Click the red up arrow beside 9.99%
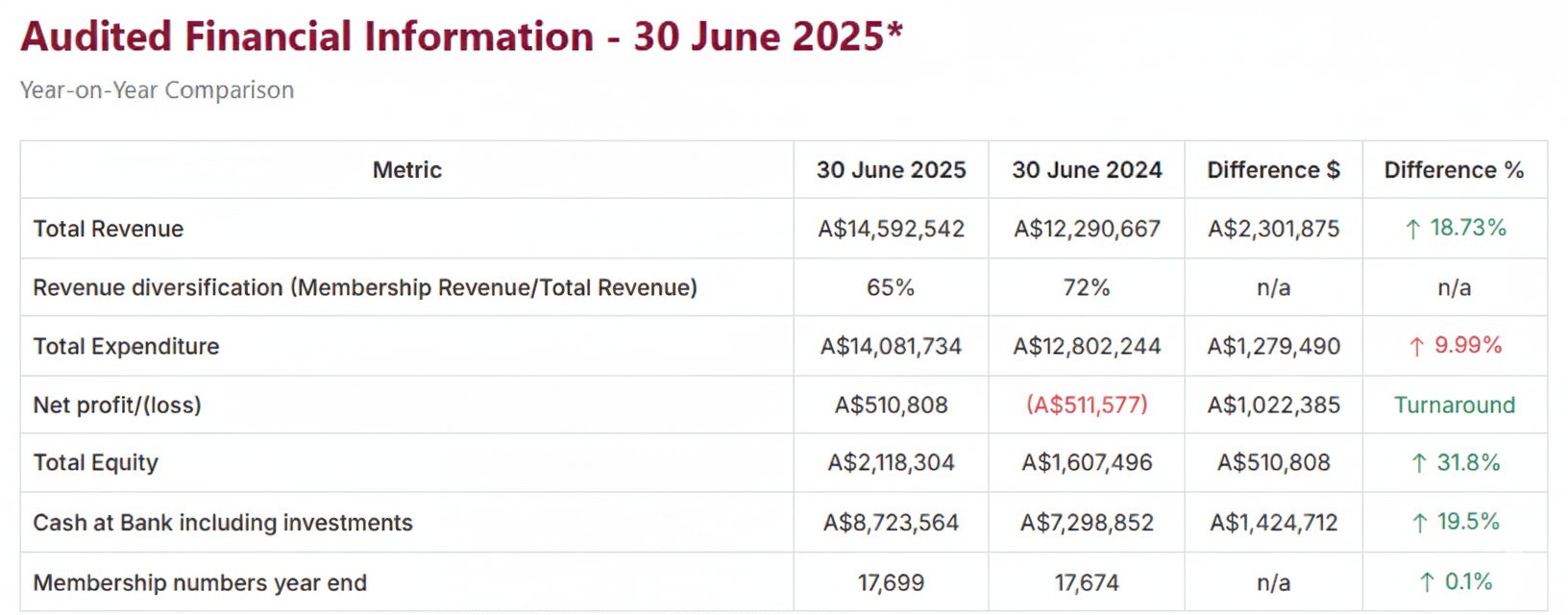The width and height of the screenshot is (1568, 615). click(1416, 347)
